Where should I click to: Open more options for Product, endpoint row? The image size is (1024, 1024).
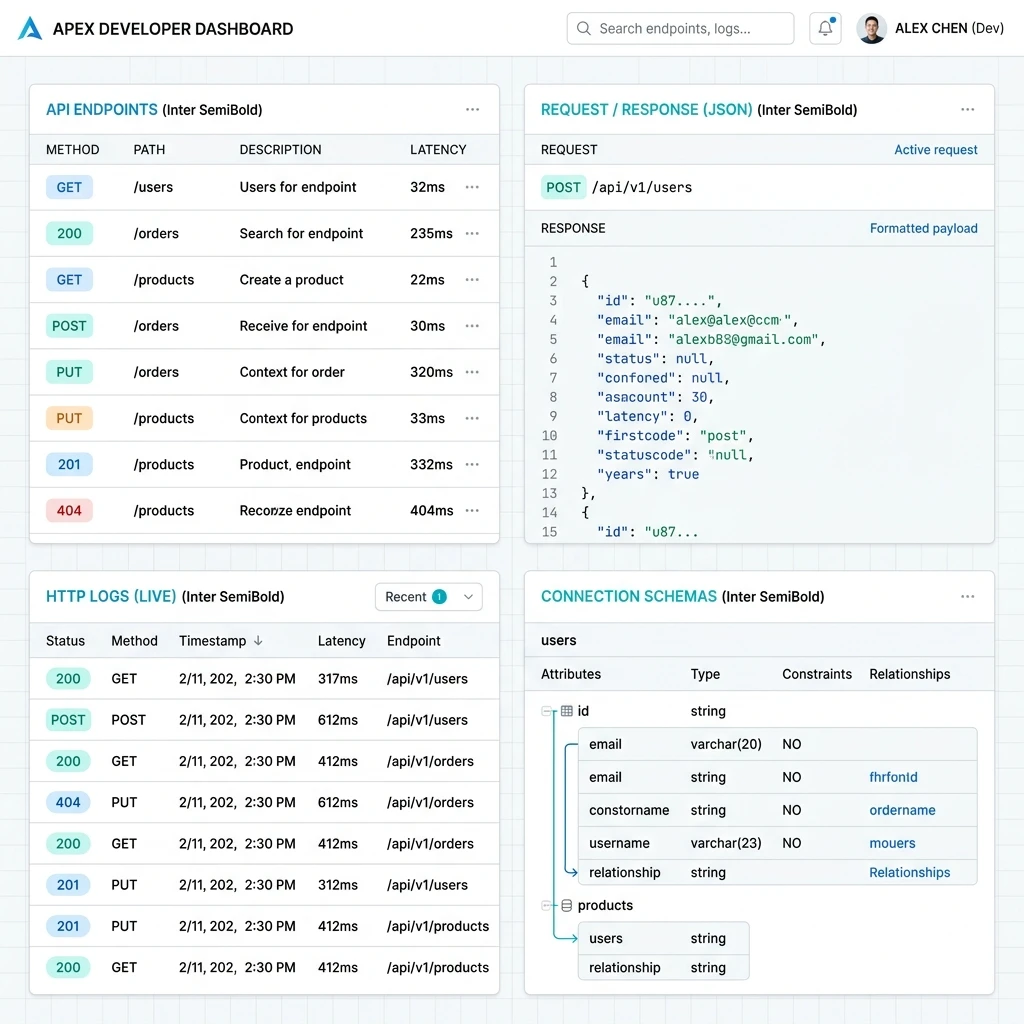pos(472,464)
